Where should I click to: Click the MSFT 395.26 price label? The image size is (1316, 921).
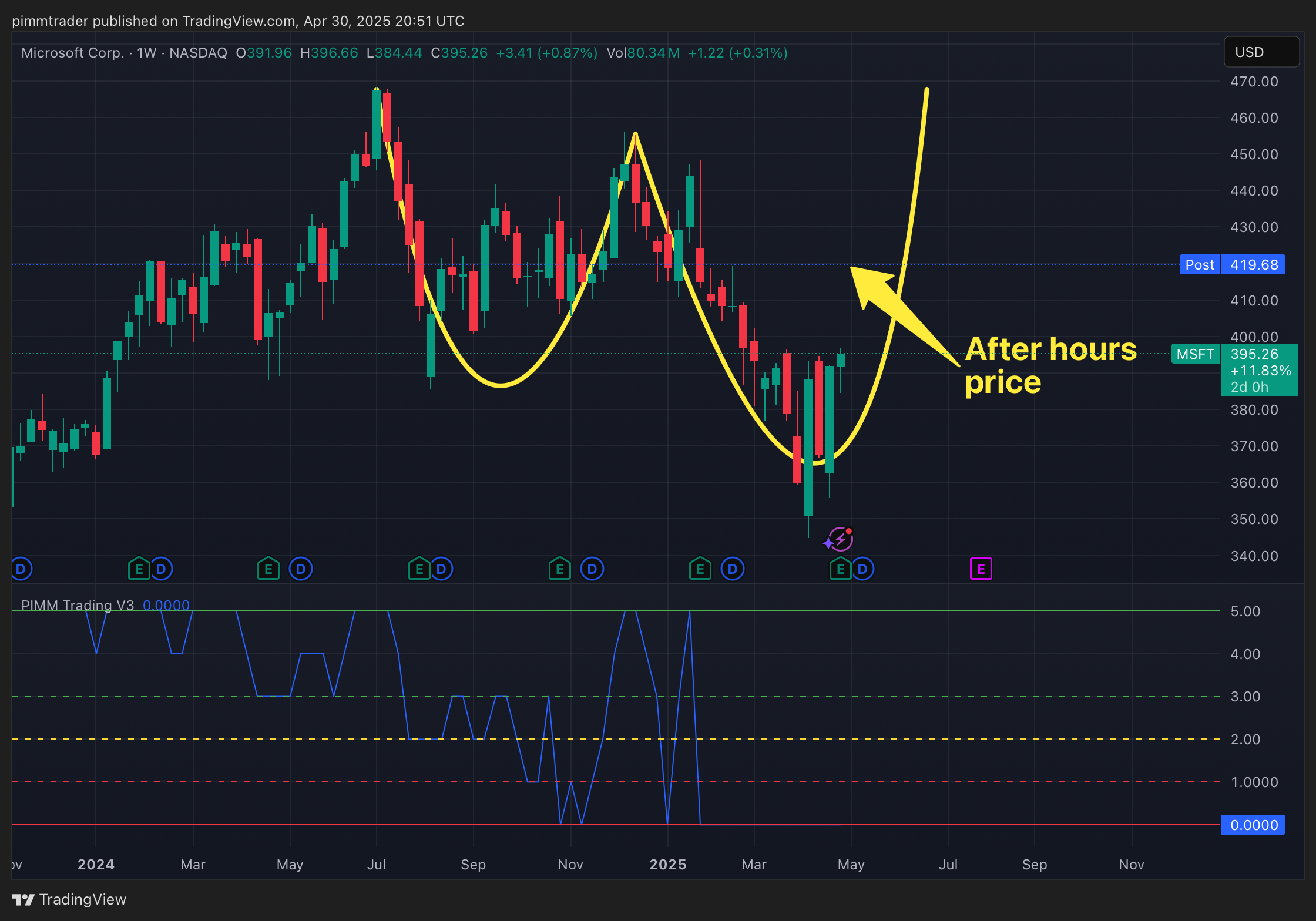click(1234, 370)
